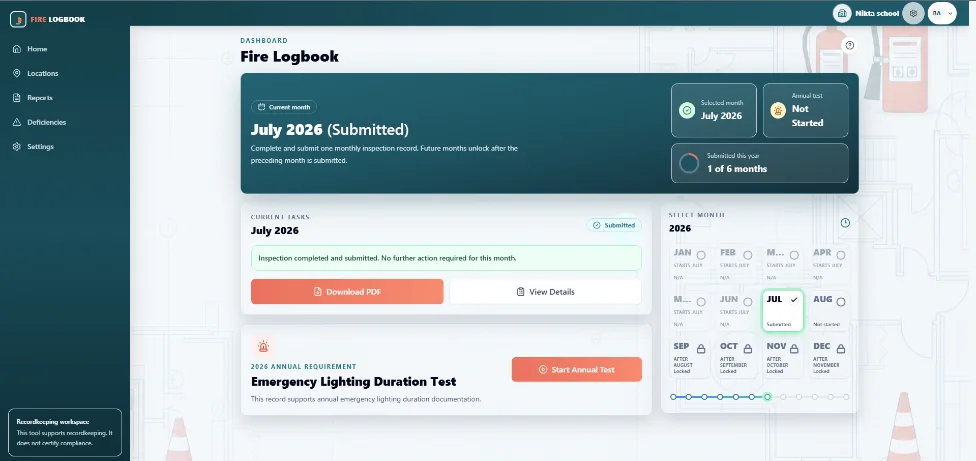The image size is (976, 461).
Task: Select the M... card between FEB and APR
Action: click(x=783, y=264)
